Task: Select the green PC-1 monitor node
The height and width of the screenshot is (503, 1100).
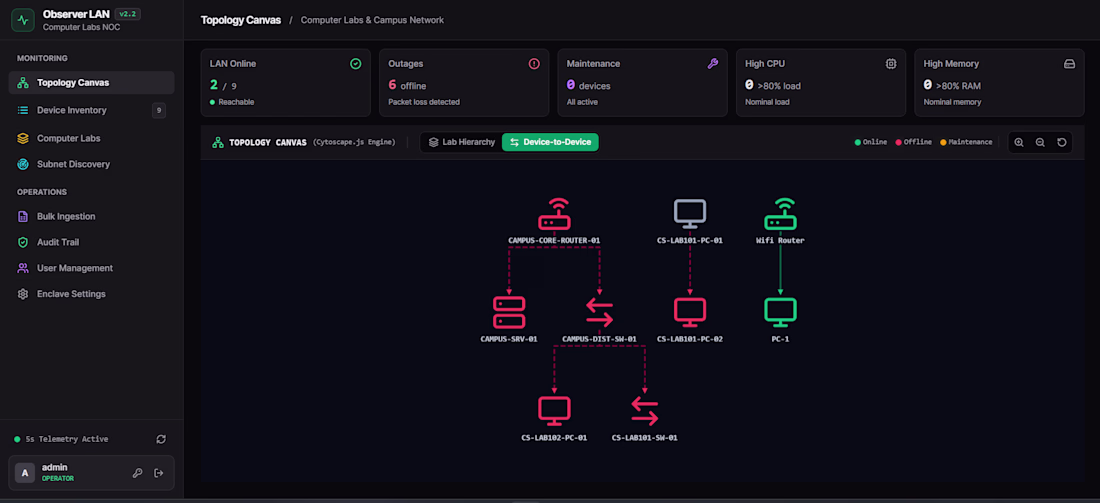Action: [x=780, y=312]
